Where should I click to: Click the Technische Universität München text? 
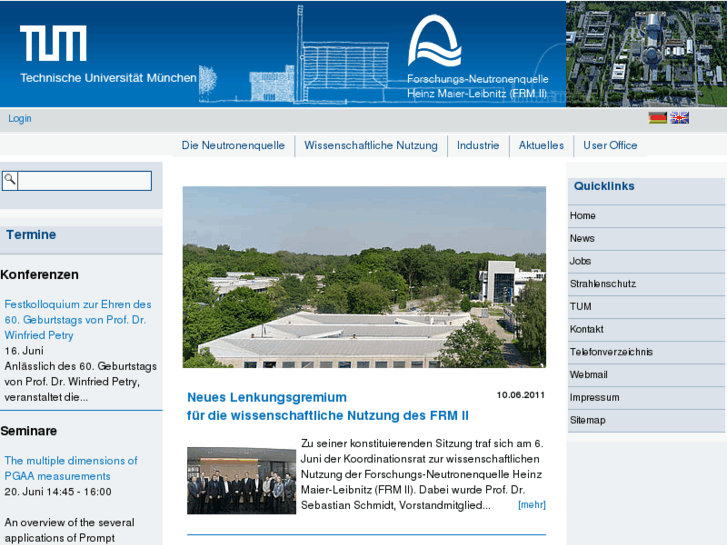point(108,78)
